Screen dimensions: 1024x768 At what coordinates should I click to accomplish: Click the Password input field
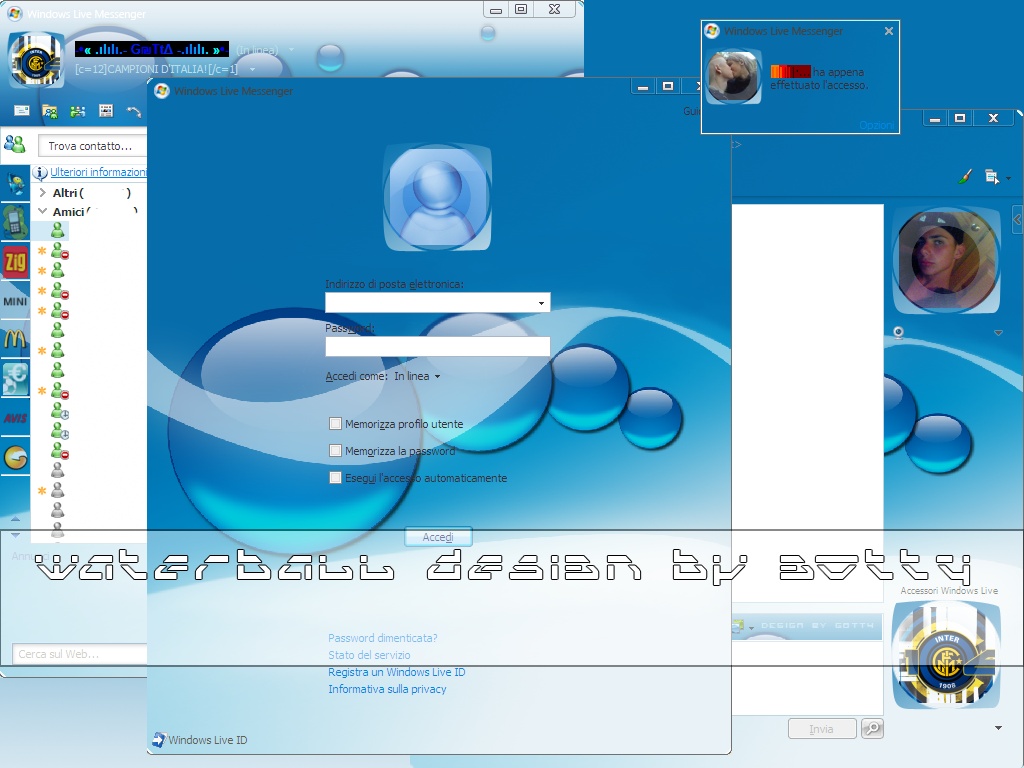pos(438,346)
